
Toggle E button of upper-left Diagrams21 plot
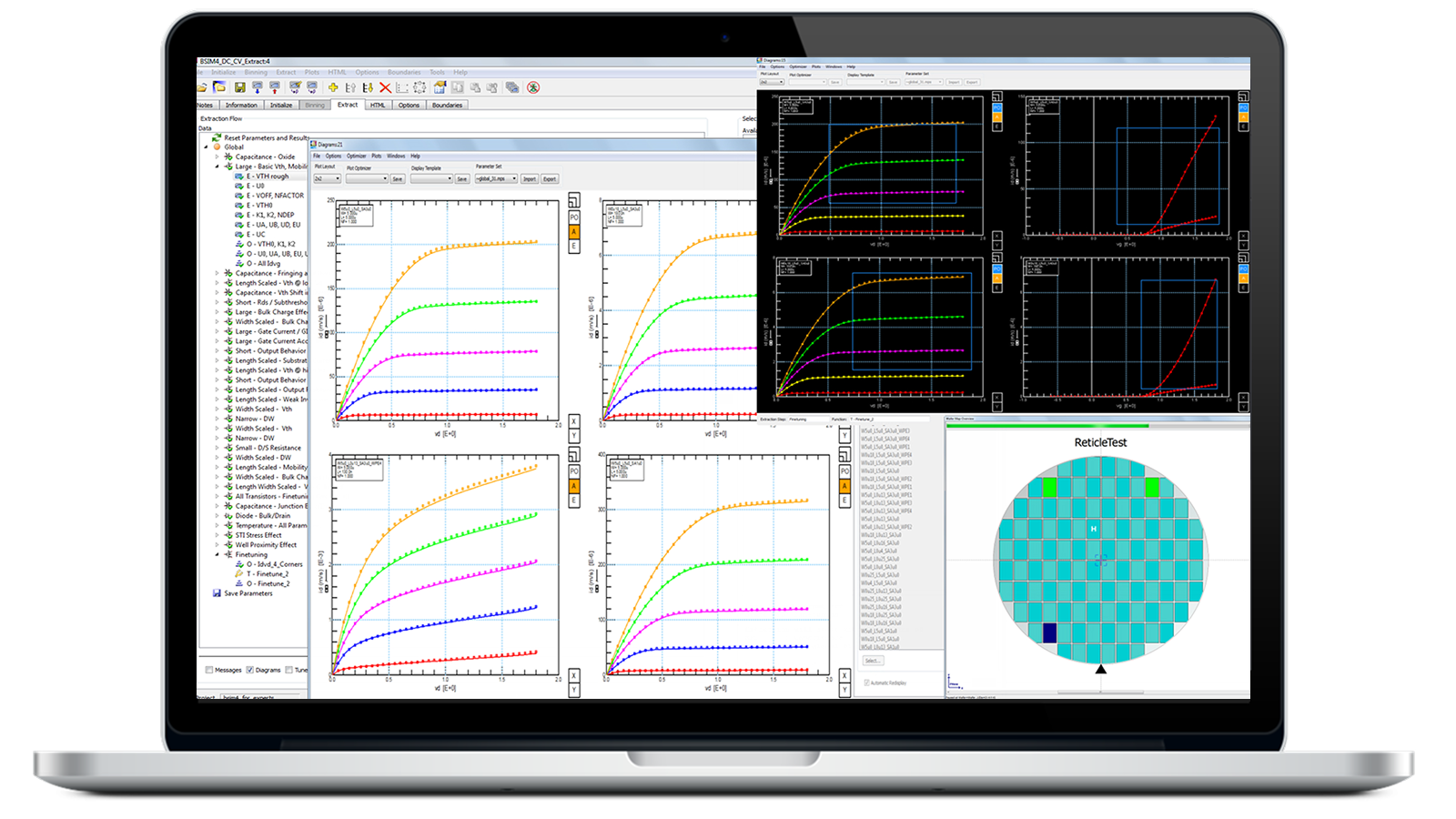pos(574,247)
